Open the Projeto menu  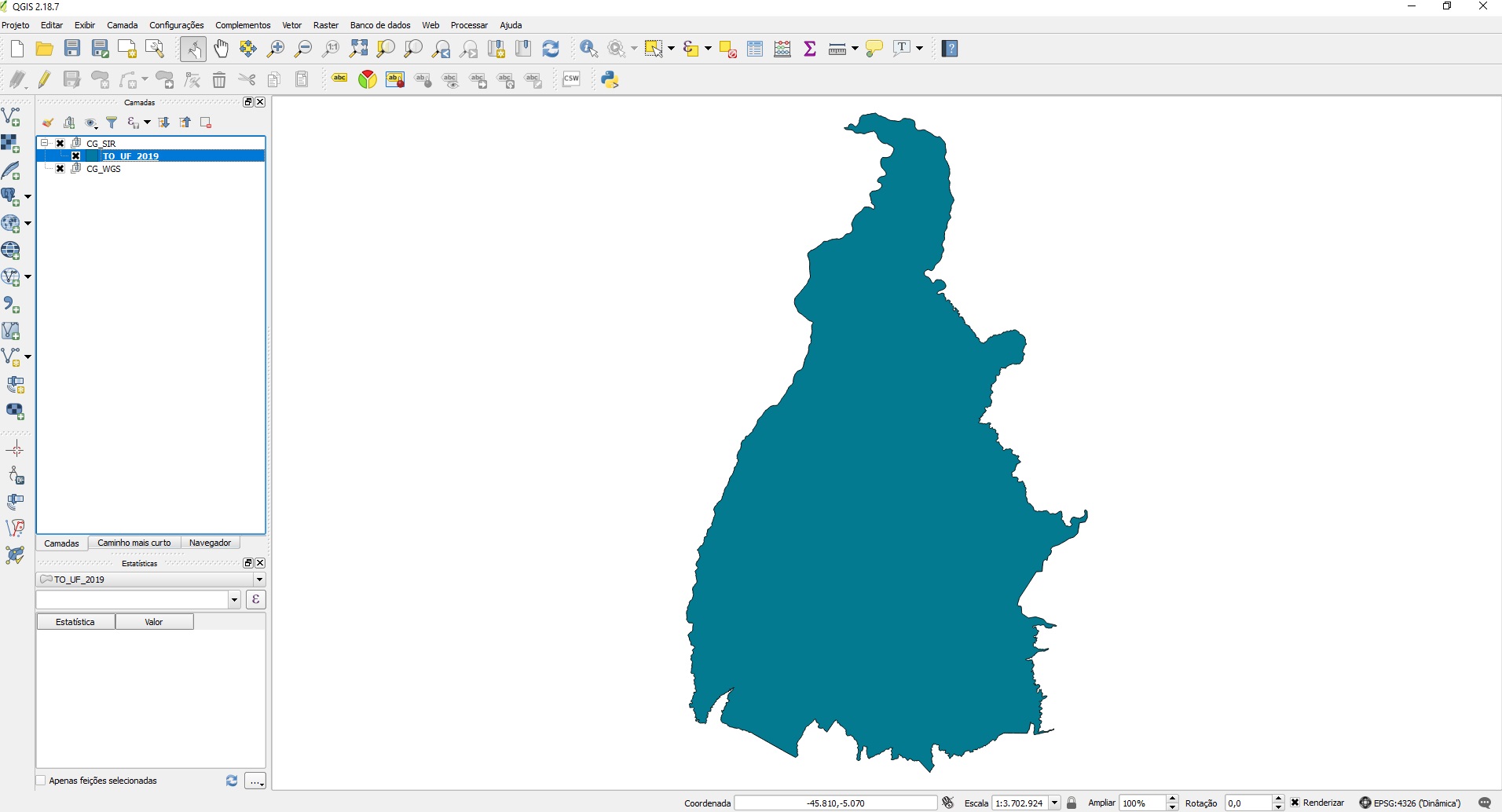[16, 25]
